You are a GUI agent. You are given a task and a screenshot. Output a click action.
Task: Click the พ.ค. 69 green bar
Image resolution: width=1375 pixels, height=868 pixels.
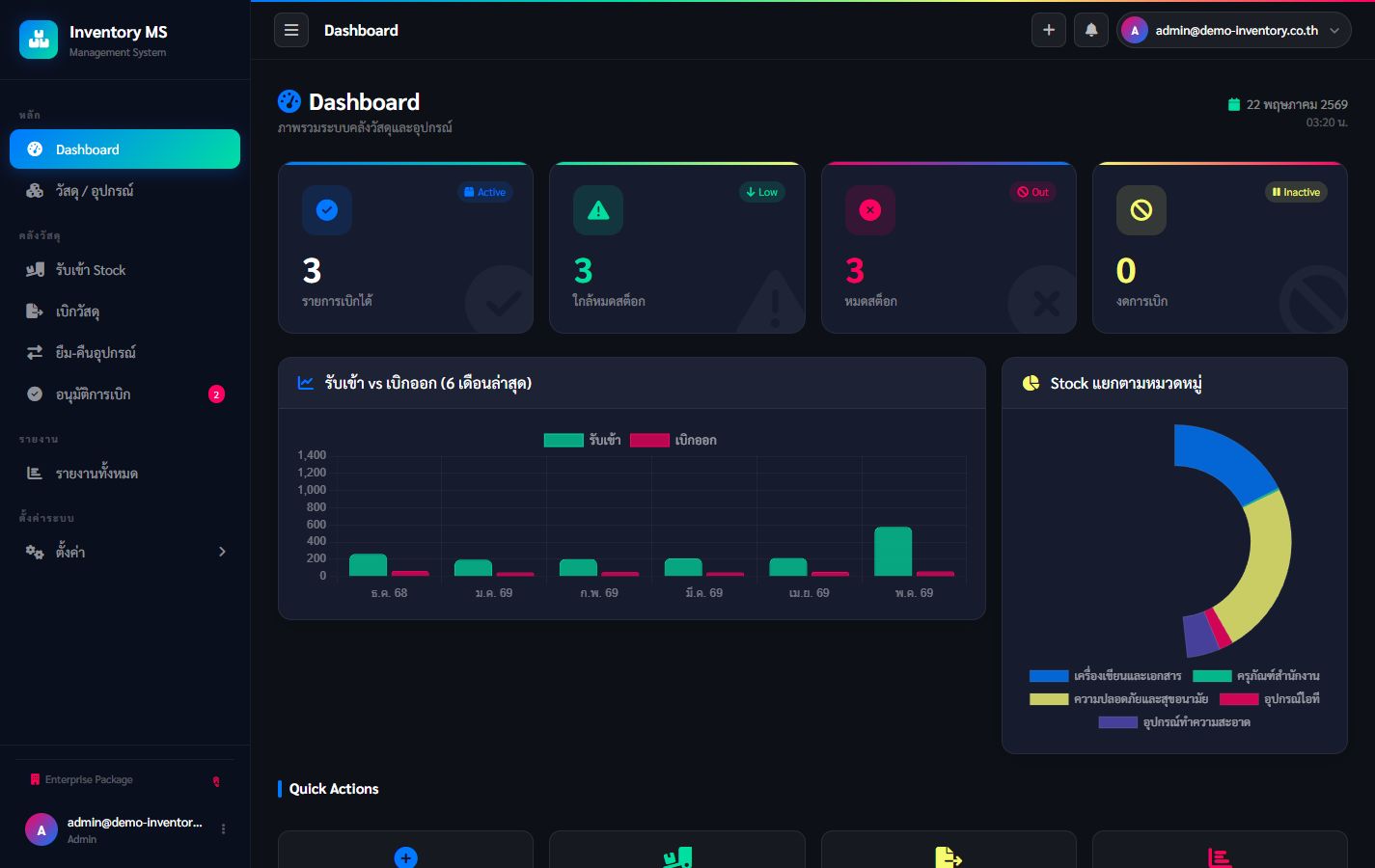[893, 552]
